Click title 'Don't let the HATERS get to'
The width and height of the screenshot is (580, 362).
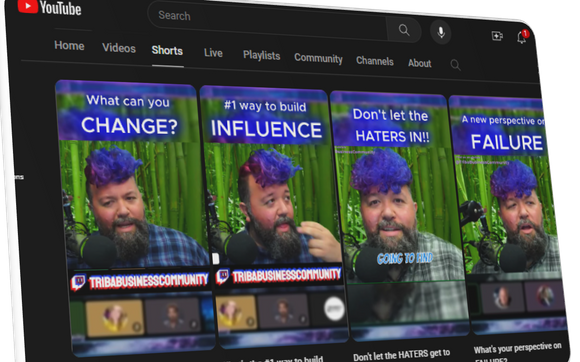(x=401, y=355)
